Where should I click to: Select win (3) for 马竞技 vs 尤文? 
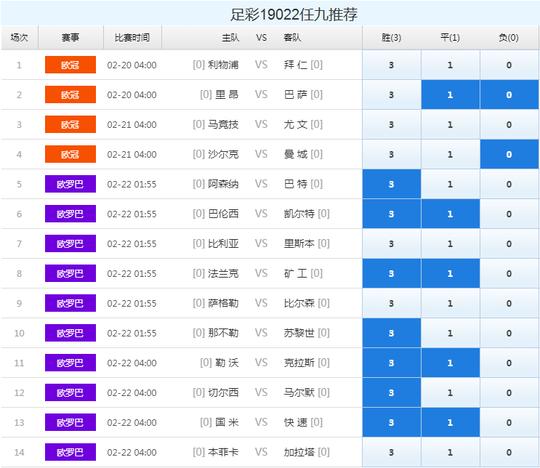click(x=392, y=124)
